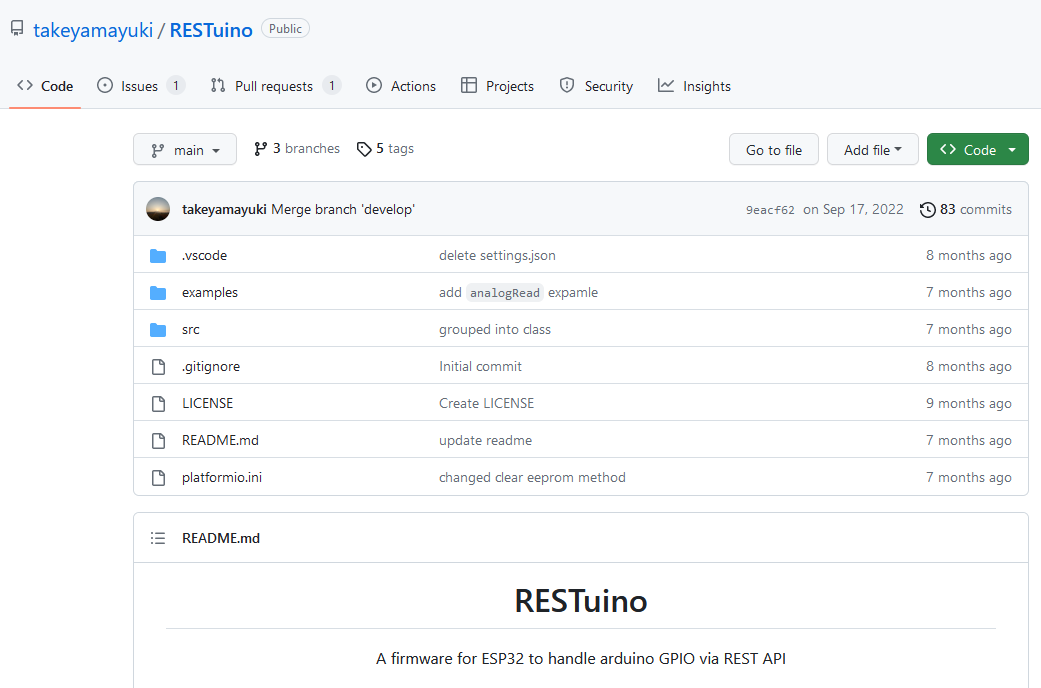This screenshot has height=688, width=1041.
Task: Open the 'delete settings.json' commit message
Action: point(497,256)
